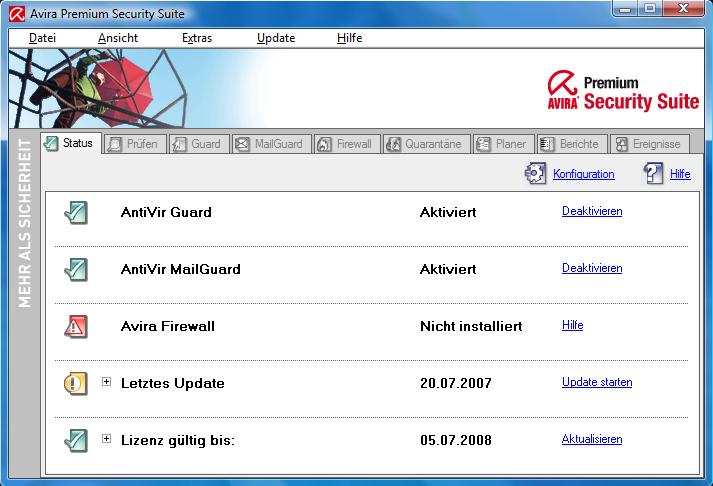Deactivate AntiVir MailGuard via Deaktivieren link
The width and height of the screenshot is (713, 486).
(592, 268)
